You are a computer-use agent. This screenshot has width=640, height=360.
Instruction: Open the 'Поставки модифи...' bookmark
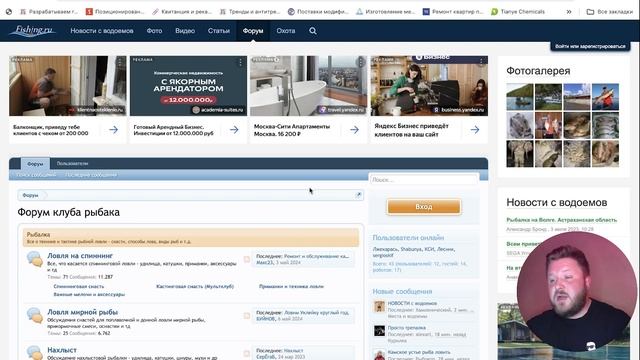pos(318,12)
